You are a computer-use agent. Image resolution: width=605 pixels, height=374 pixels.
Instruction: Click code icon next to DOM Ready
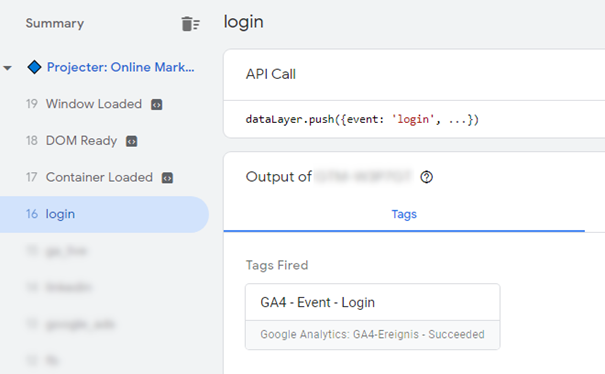[x=132, y=141]
